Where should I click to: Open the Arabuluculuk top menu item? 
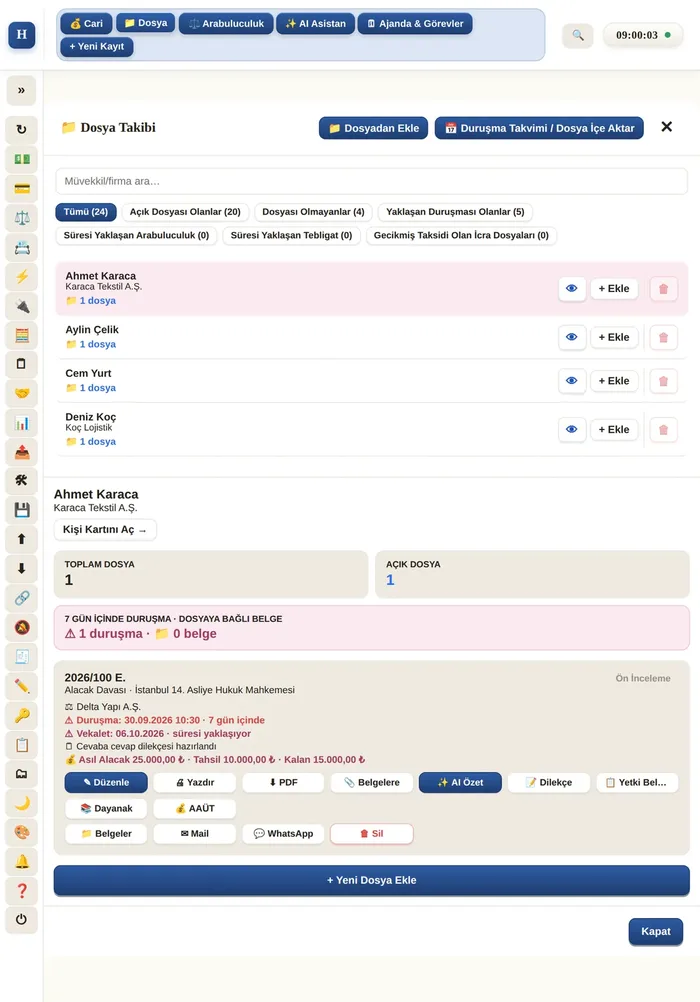pos(226,24)
